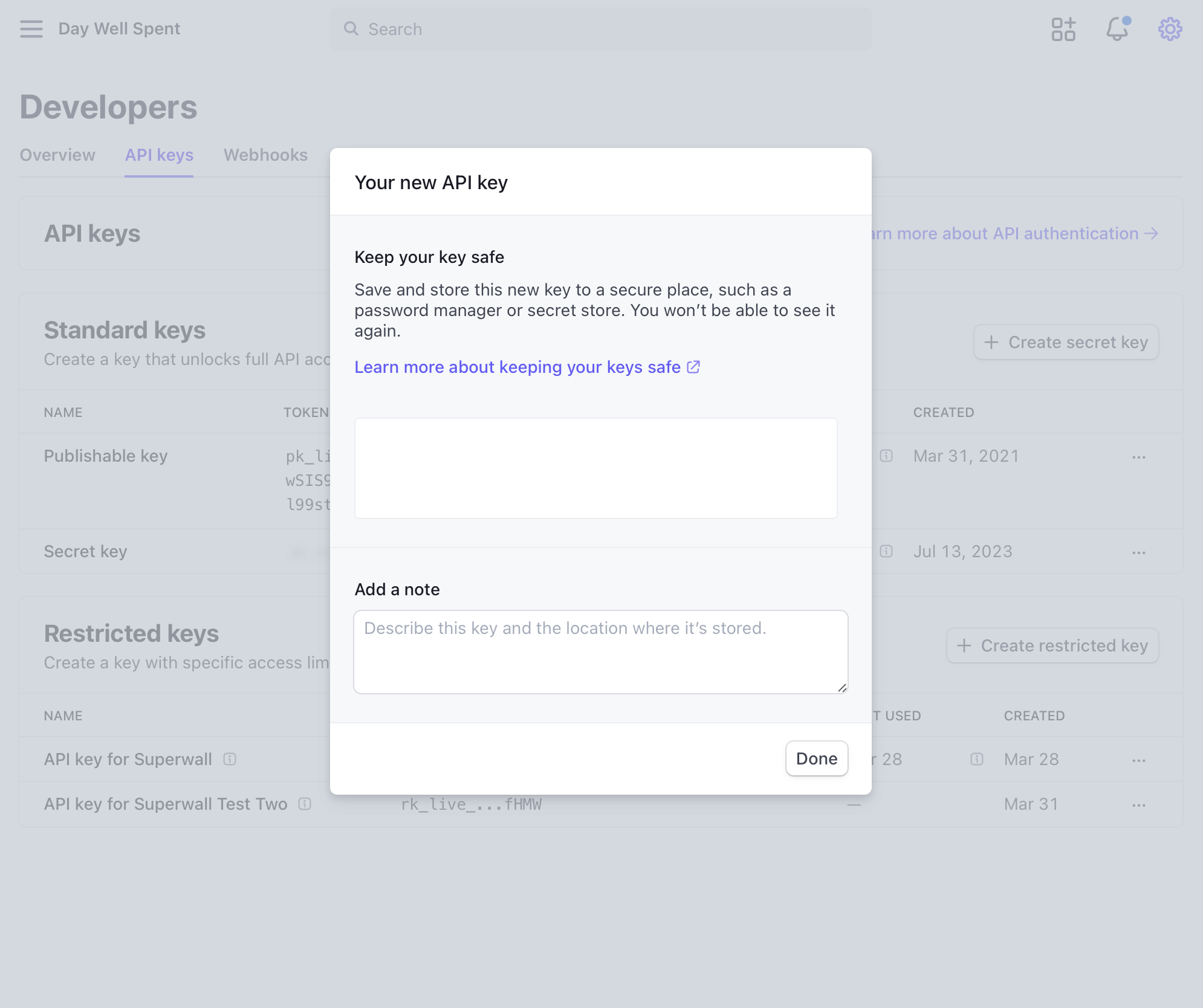Click info icon beside Superwall Test Two
The height and width of the screenshot is (1008, 1203).
305,804
